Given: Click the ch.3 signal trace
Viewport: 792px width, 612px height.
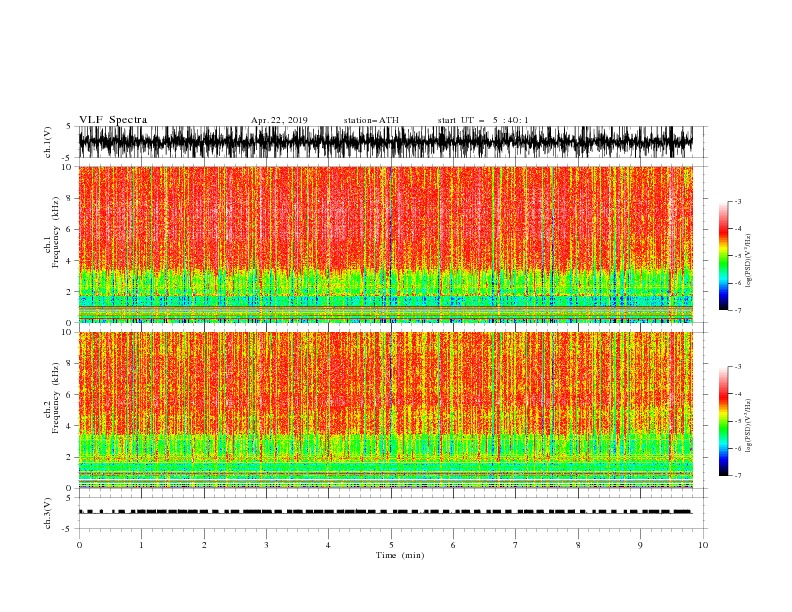Looking at the screenshot, I should [x=385, y=512].
